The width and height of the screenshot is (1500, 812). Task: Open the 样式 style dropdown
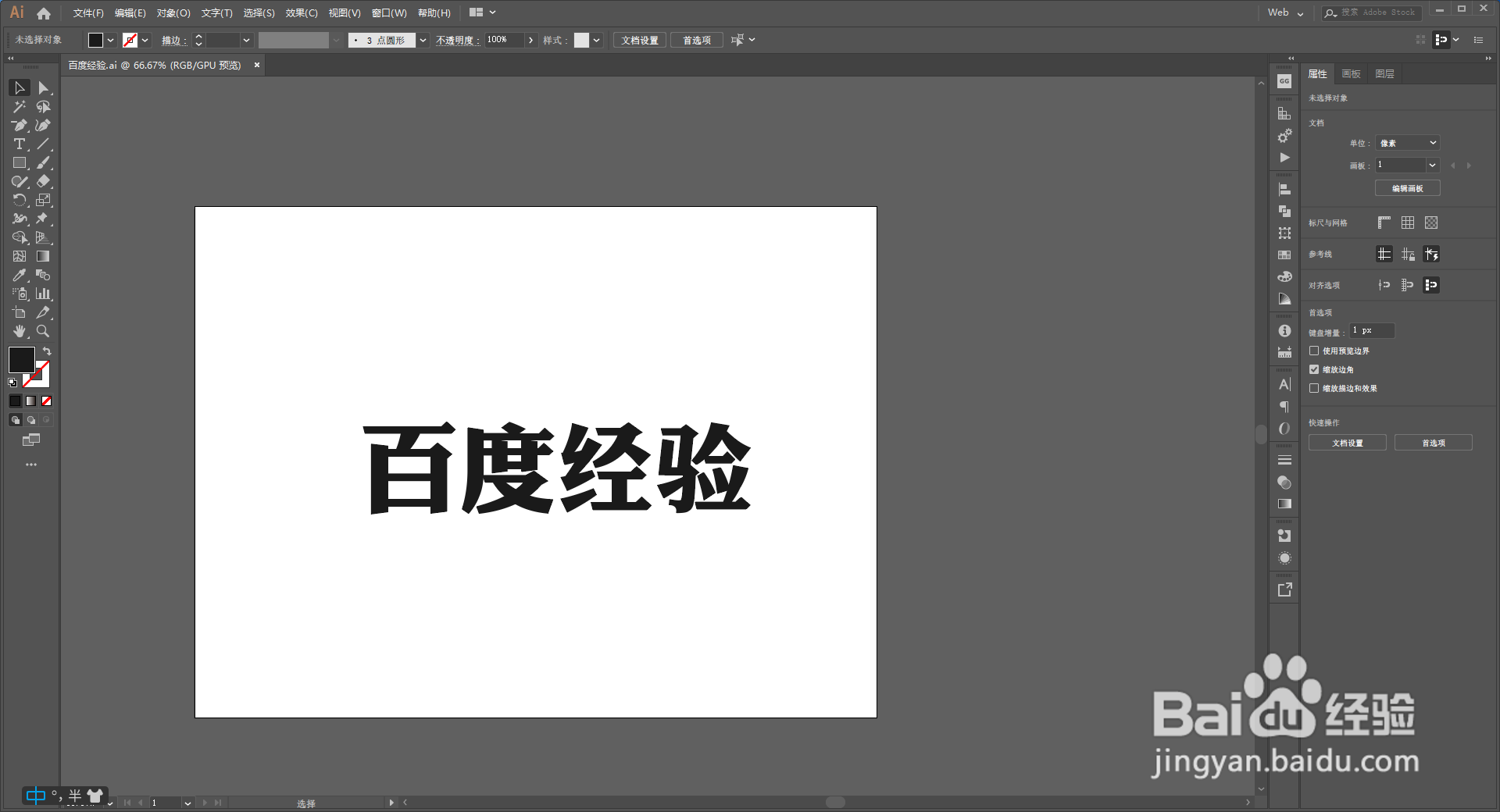[595, 40]
